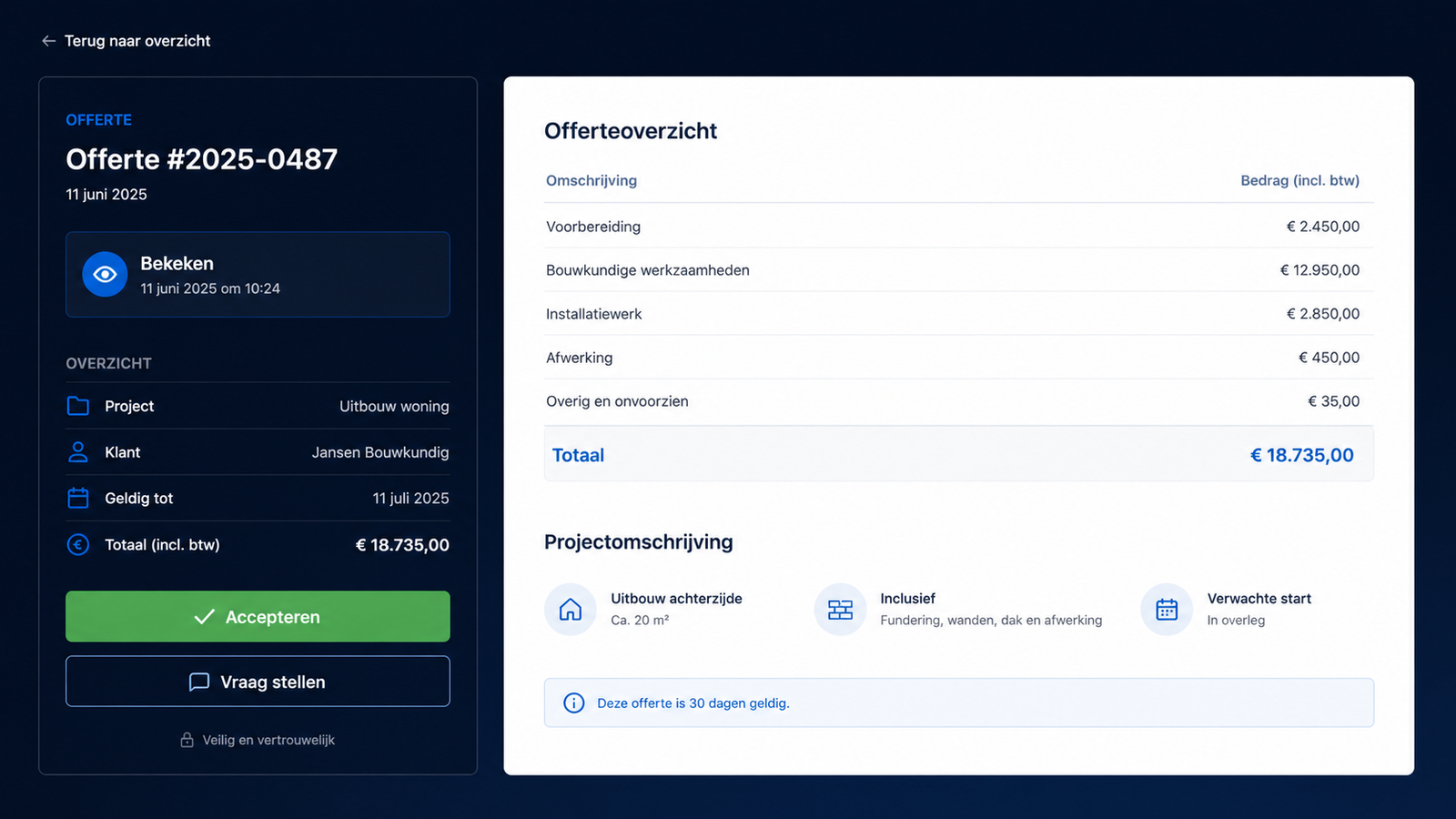Click the back arrow icon at top
This screenshot has height=819, width=1456.
(x=49, y=41)
